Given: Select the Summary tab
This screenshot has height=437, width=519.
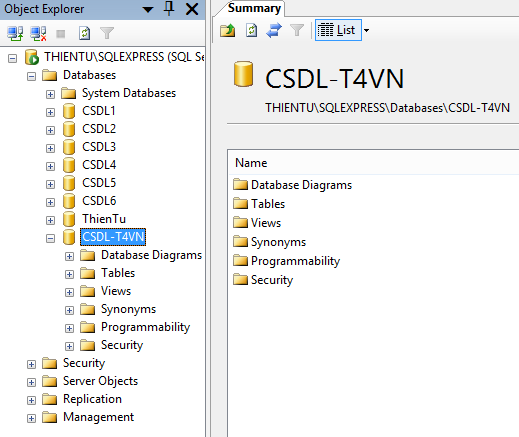Looking at the screenshot, I should [x=254, y=8].
